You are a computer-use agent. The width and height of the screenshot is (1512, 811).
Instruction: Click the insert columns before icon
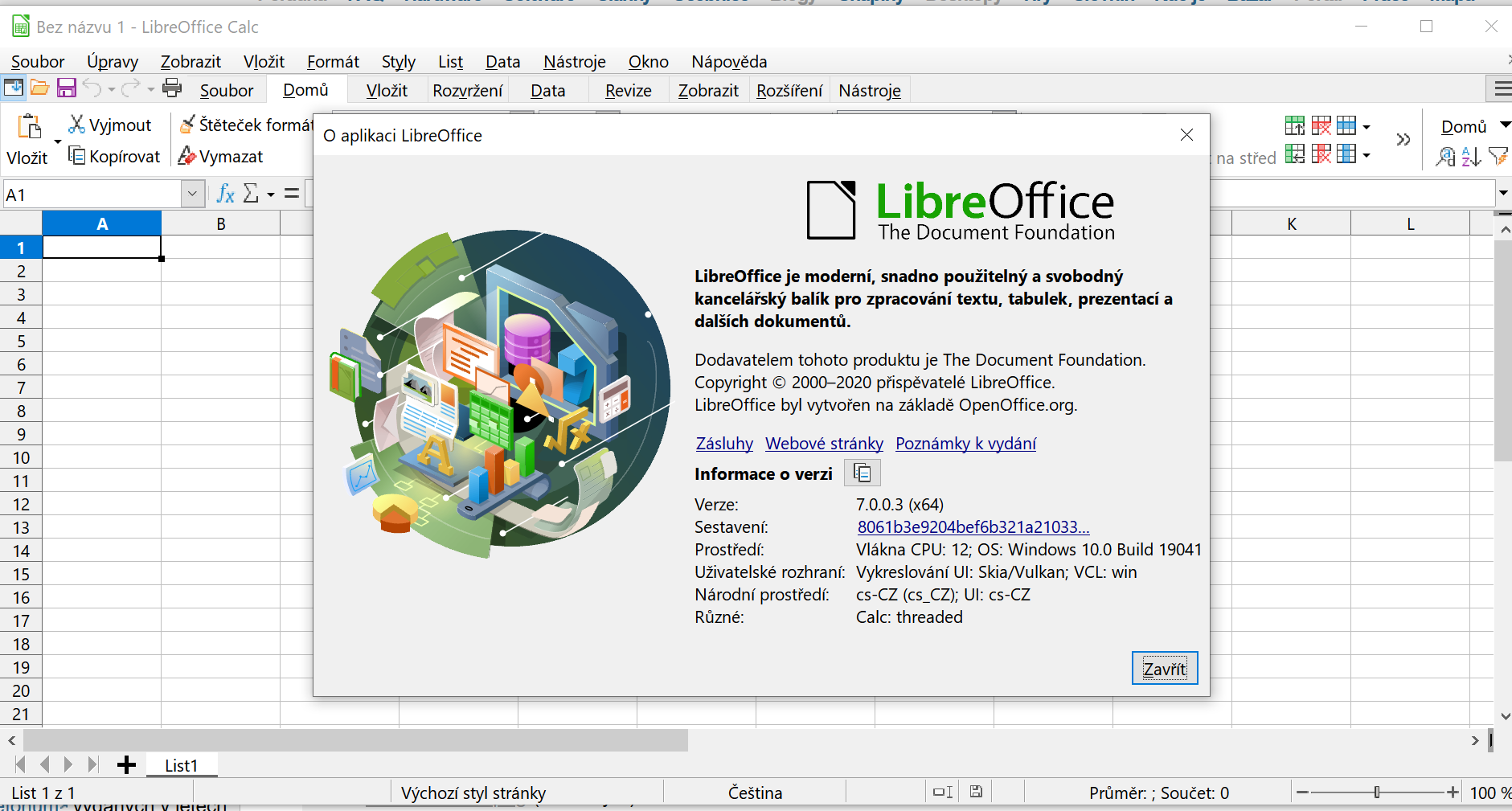(1295, 154)
